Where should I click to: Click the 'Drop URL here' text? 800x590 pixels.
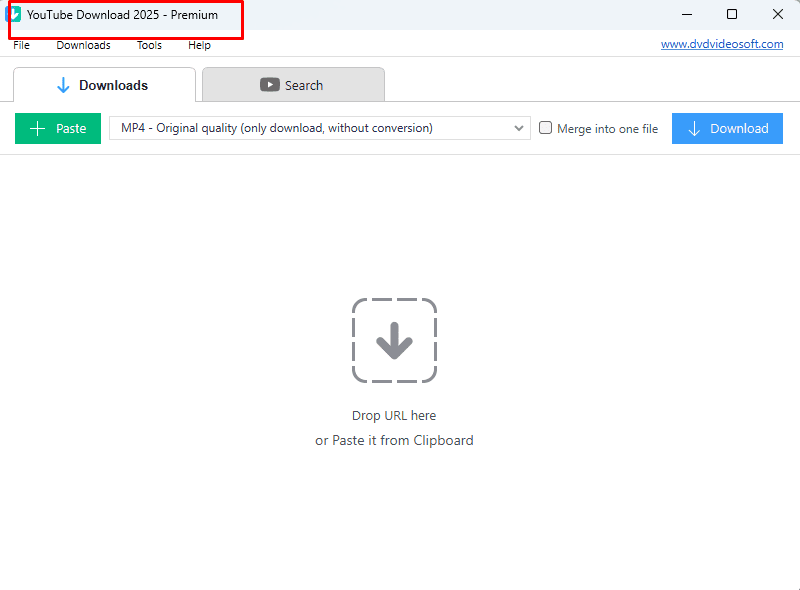[394, 415]
